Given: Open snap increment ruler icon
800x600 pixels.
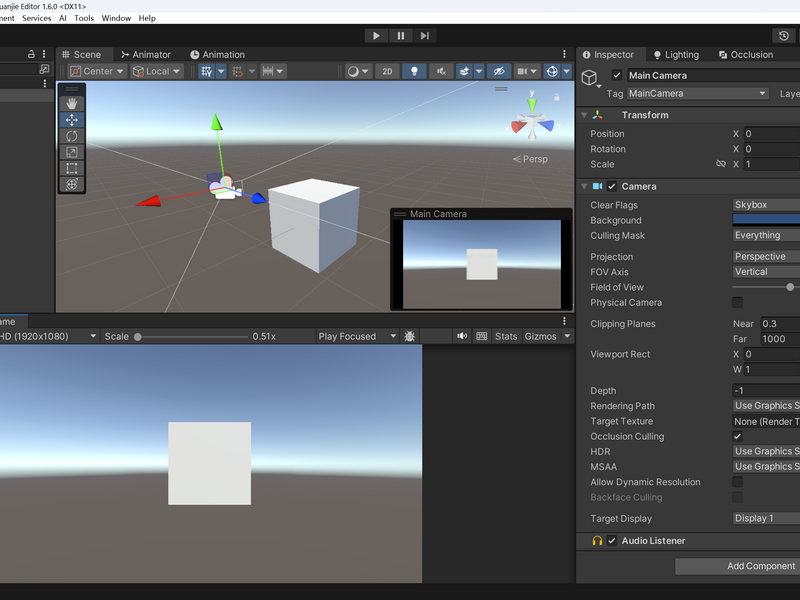Looking at the screenshot, I should 268,71.
